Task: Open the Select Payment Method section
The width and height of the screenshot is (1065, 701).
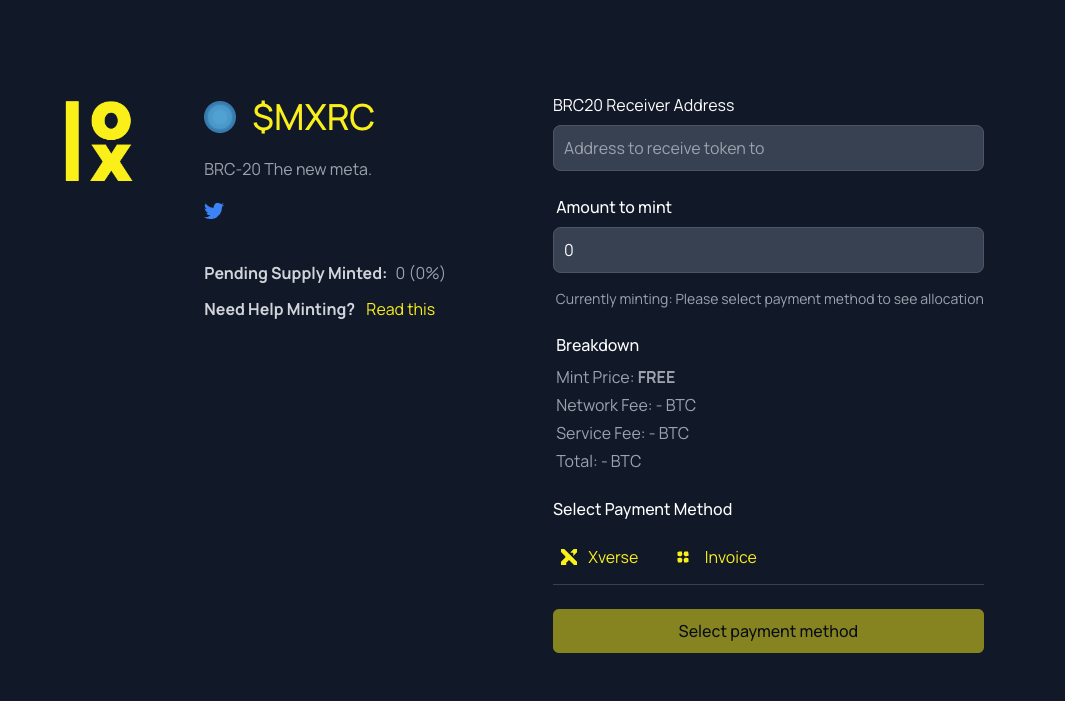Action: [643, 509]
